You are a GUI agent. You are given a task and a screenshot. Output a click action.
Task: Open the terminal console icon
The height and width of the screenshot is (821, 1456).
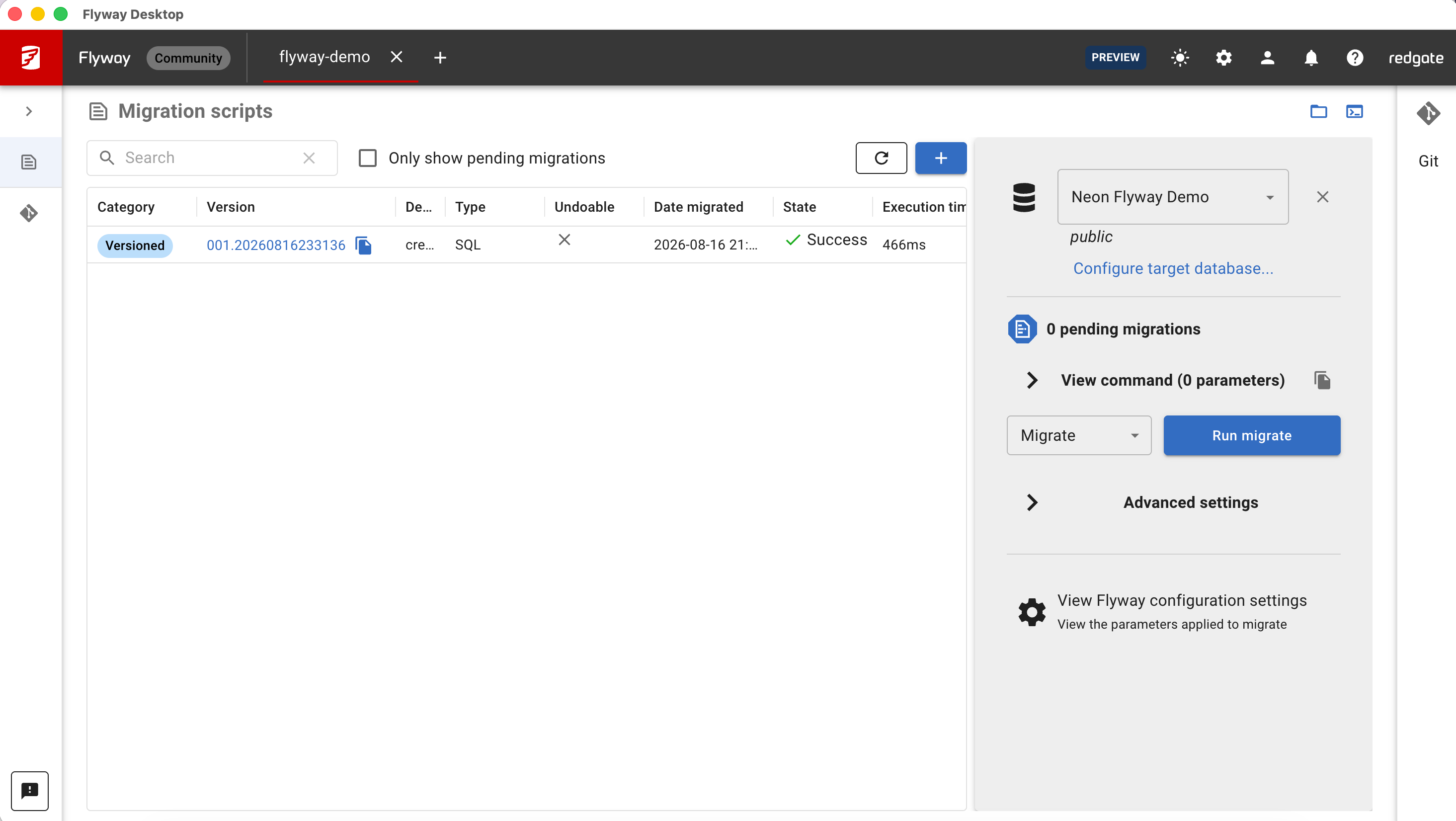1354,111
